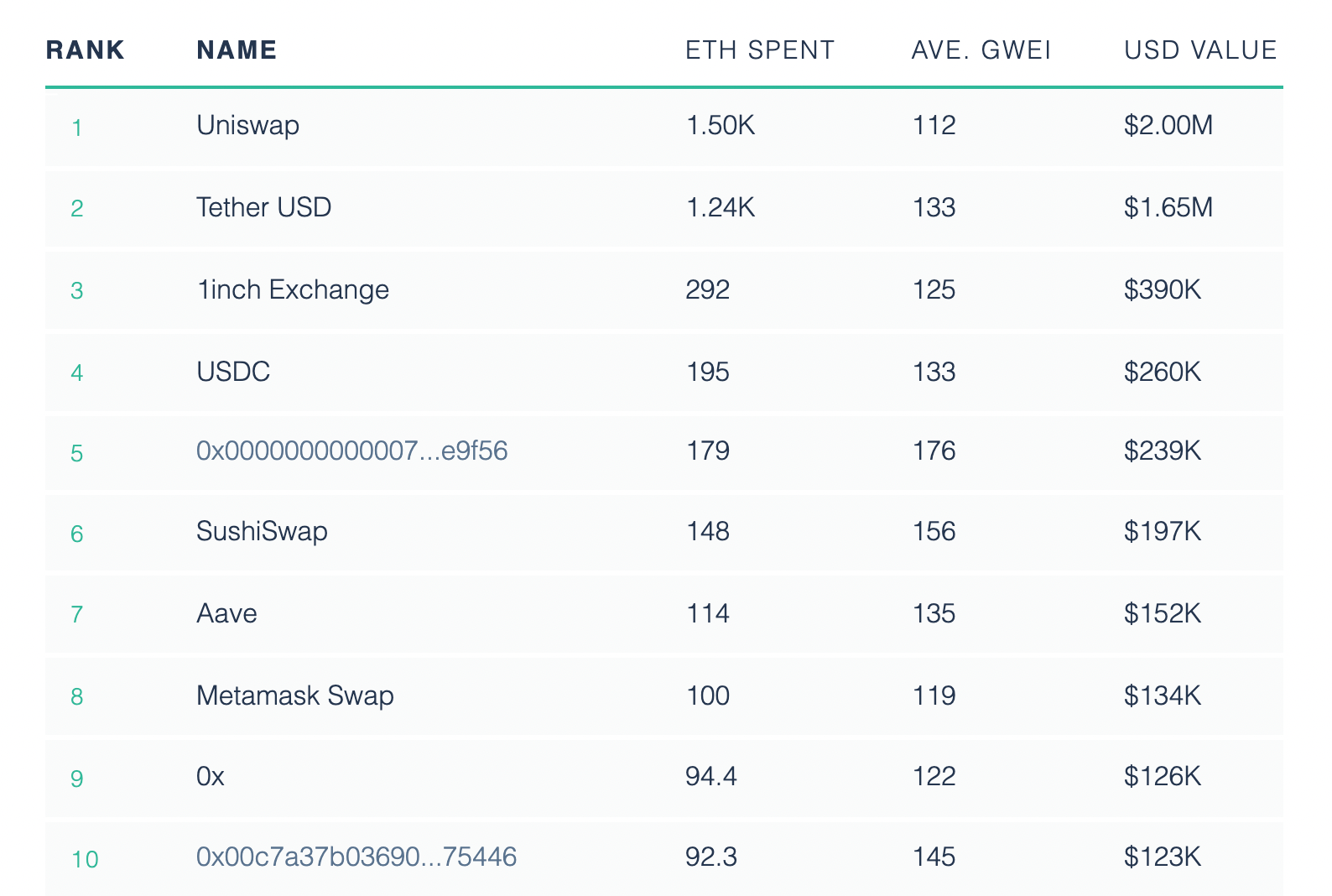1332x896 pixels.
Task: Click Uniswap's 1.50K ETH spent value
Action: click(721, 126)
